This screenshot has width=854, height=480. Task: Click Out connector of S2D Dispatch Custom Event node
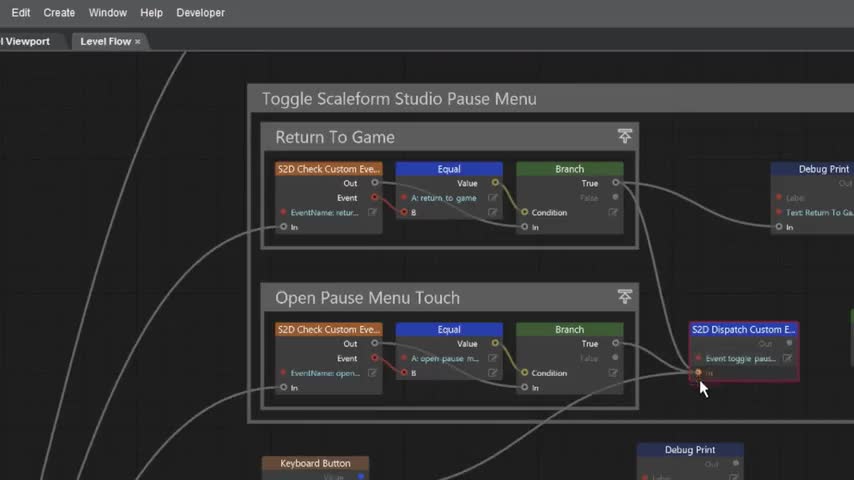[x=790, y=343]
